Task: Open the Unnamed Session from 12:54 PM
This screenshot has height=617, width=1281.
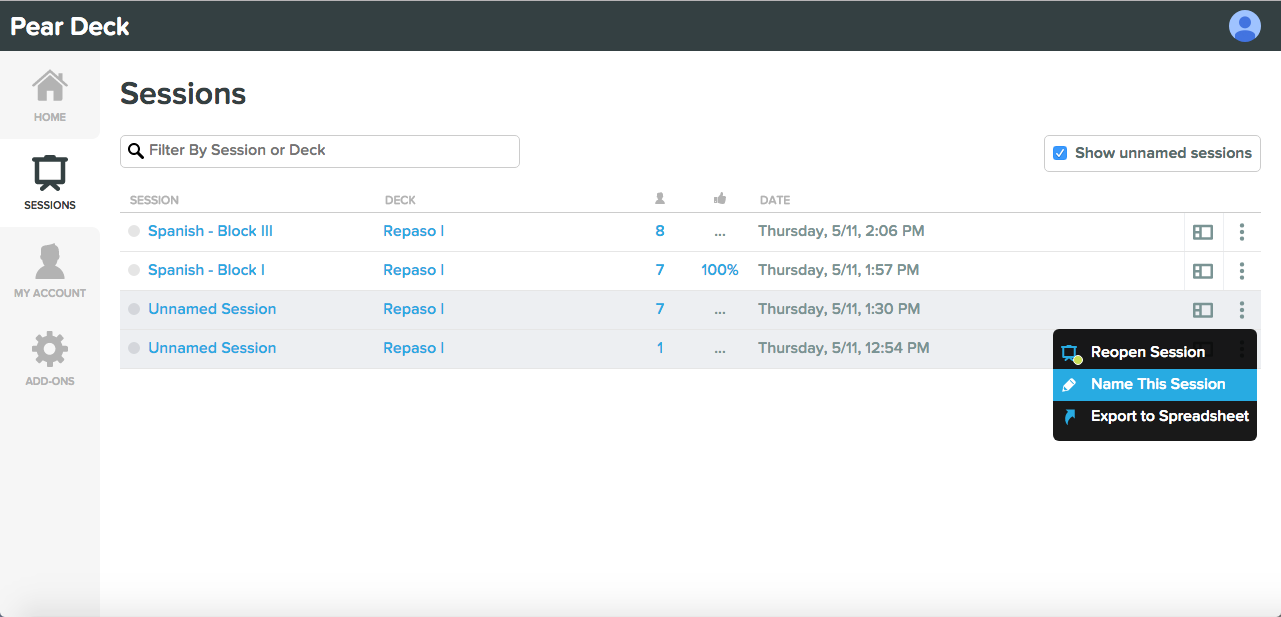Action: click(x=212, y=348)
